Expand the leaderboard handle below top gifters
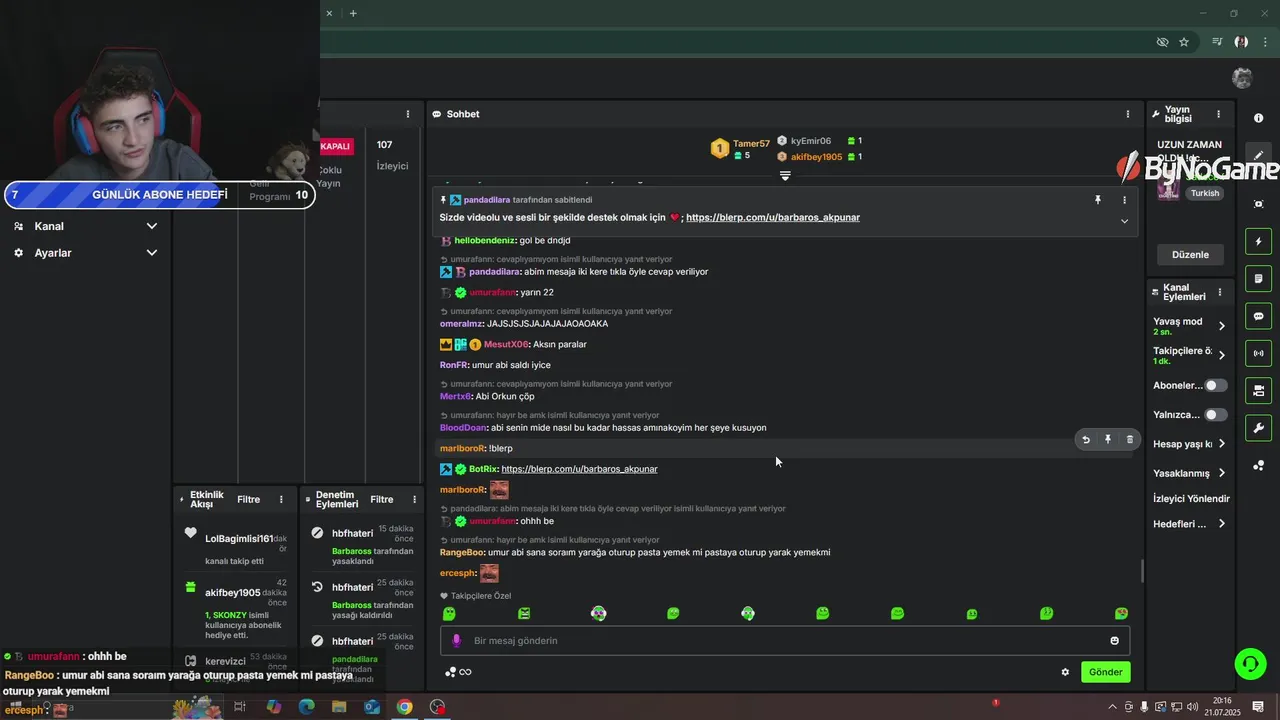Viewport: 1280px width, 720px height. point(785,176)
